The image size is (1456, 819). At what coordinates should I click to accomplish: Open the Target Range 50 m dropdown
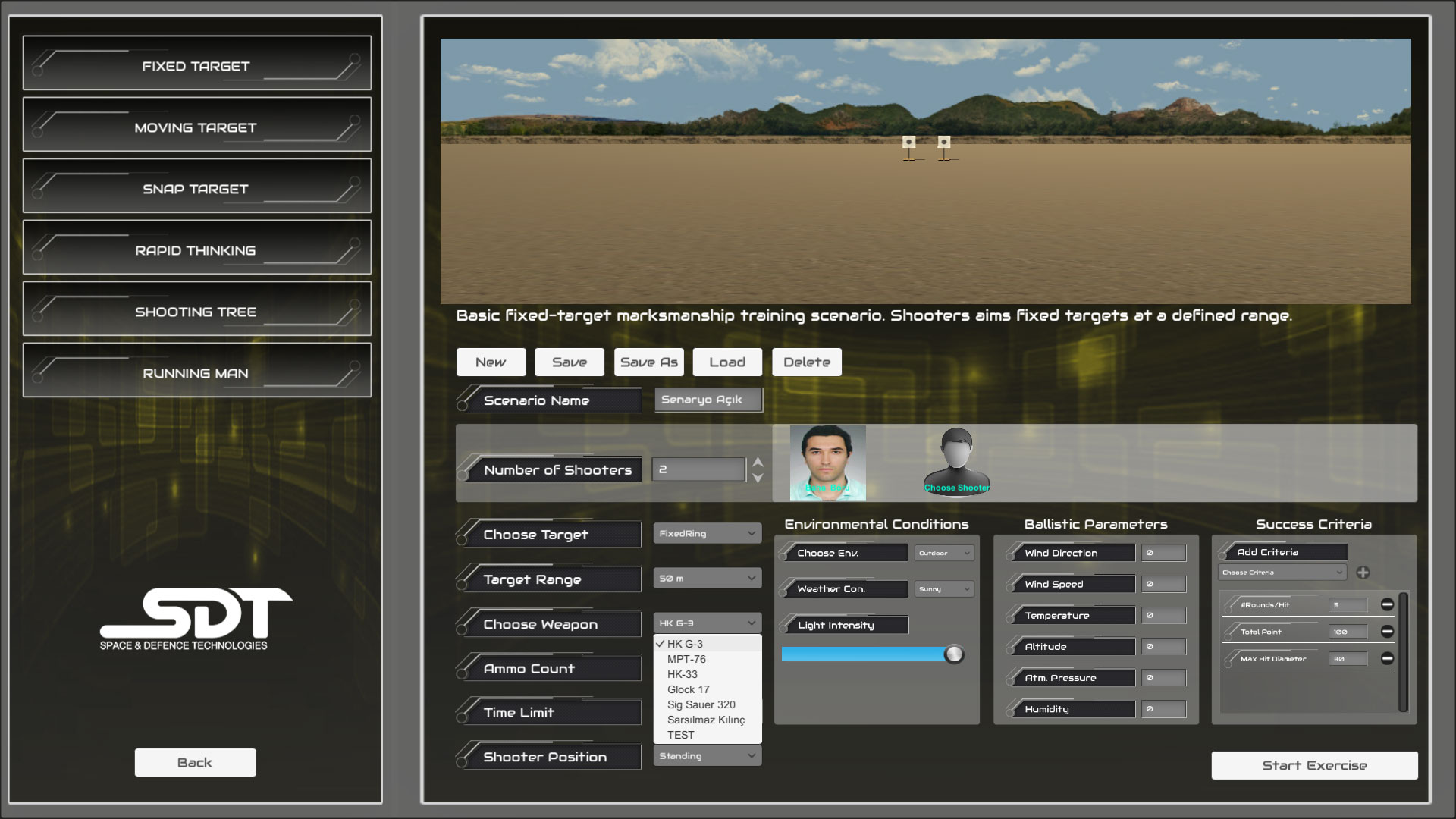coord(707,579)
